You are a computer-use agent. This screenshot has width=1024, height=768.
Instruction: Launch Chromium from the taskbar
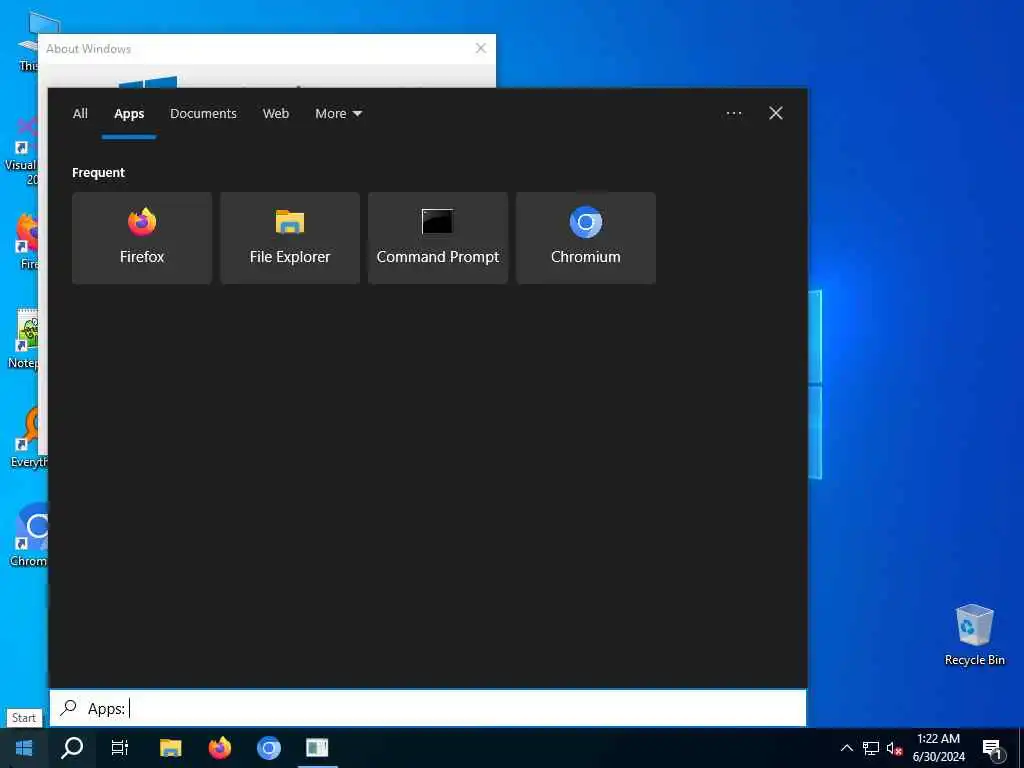point(268,748)
